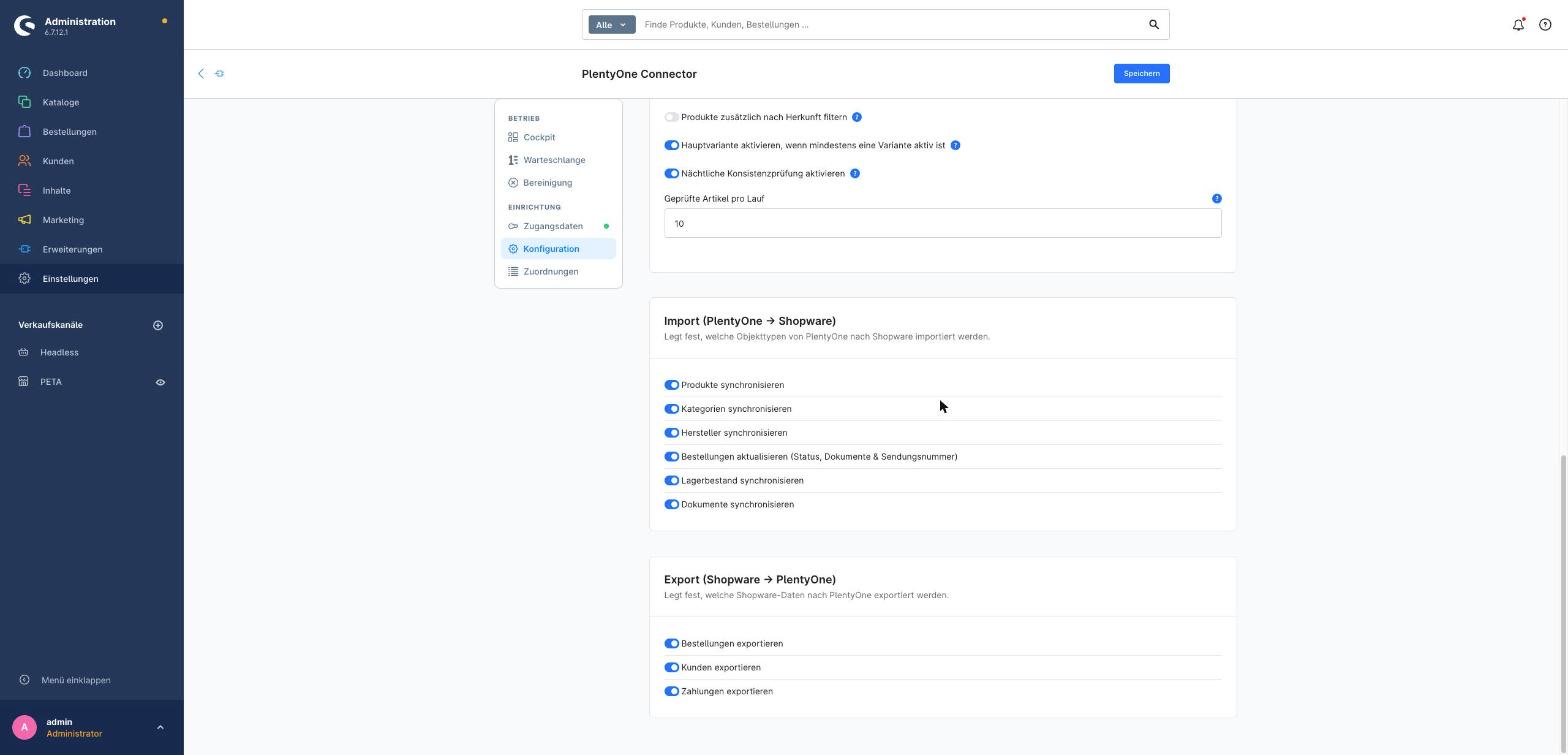Open the Alle search filter dropdown
The height and width of the screenshot is (755, 1568).
click(x=611, y=25)
